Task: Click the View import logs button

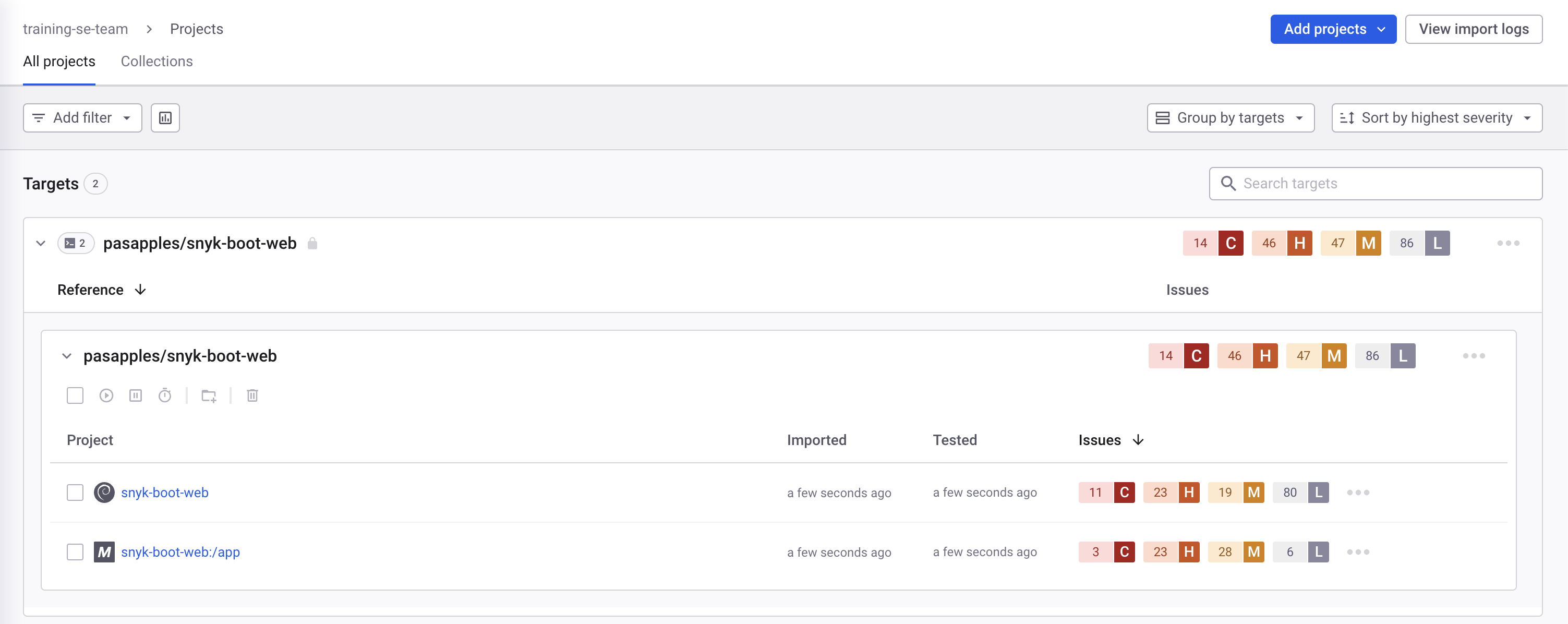Action: coord(1473,29)
